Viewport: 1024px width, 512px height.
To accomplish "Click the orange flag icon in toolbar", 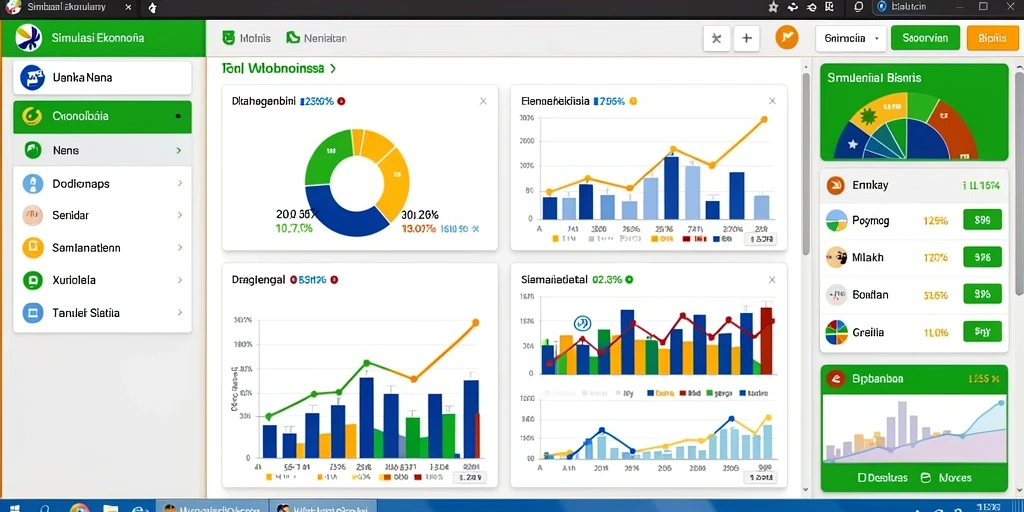I will point(786,38).
